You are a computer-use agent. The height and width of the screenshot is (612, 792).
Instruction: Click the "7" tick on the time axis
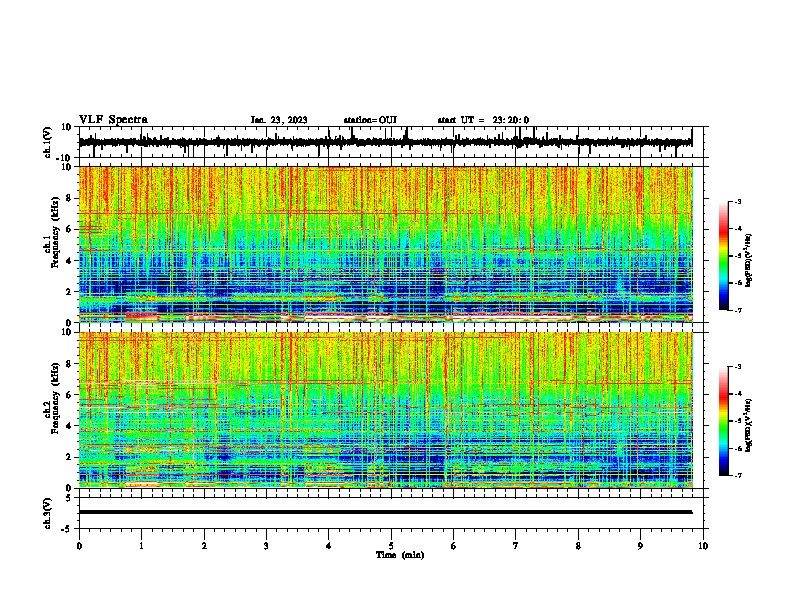516,546
